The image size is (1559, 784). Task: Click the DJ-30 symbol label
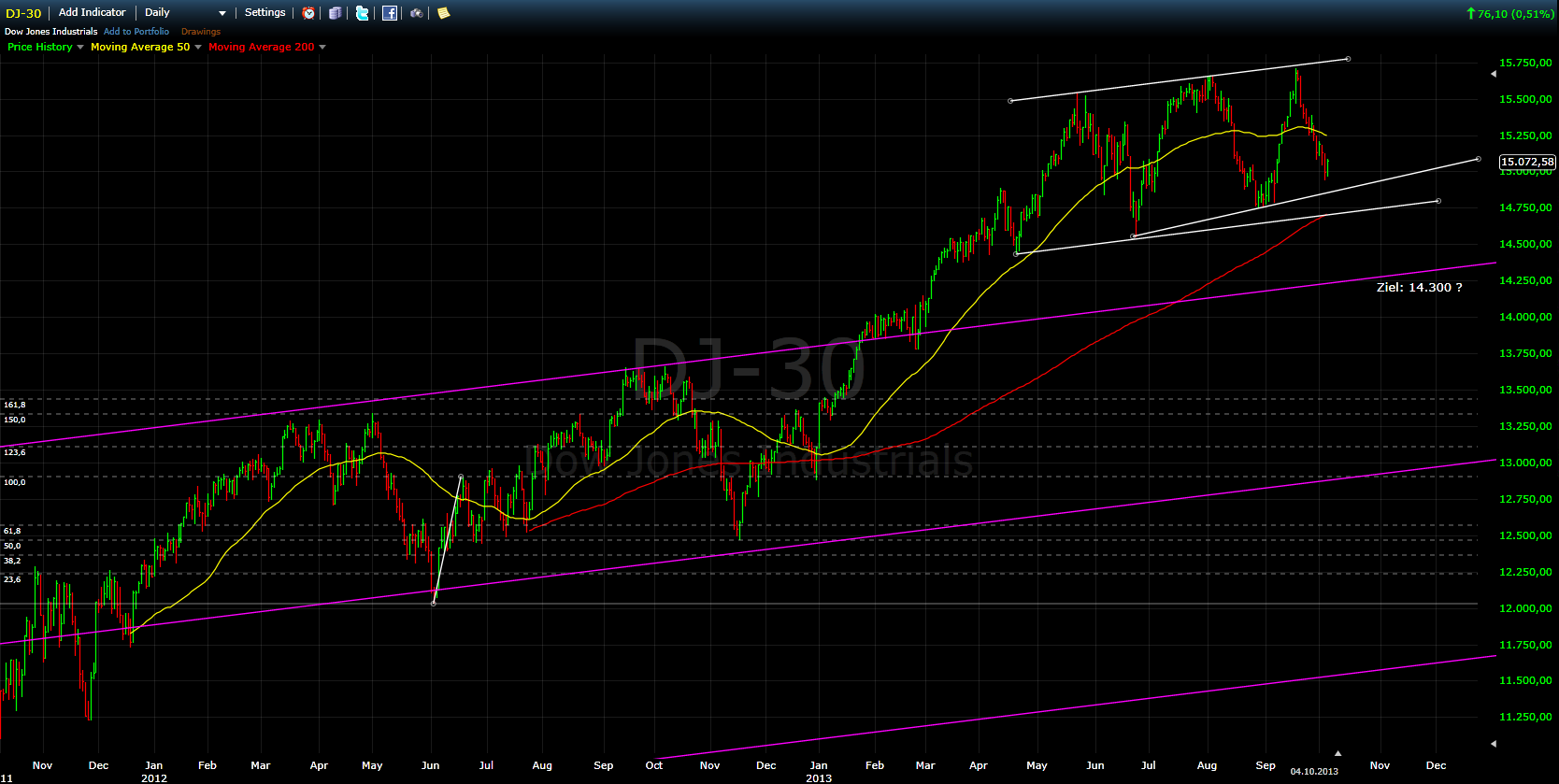click(23, 13)
